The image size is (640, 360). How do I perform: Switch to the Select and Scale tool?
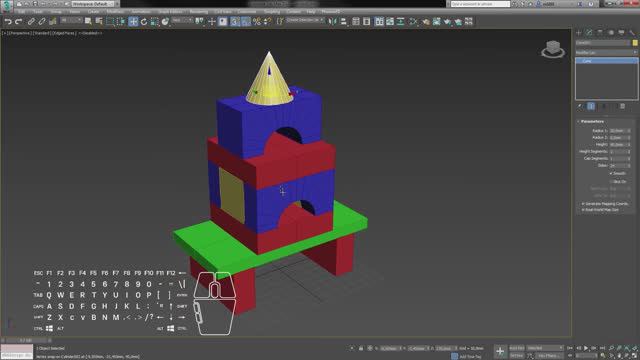pyautogui.click(x=155, y=22)
